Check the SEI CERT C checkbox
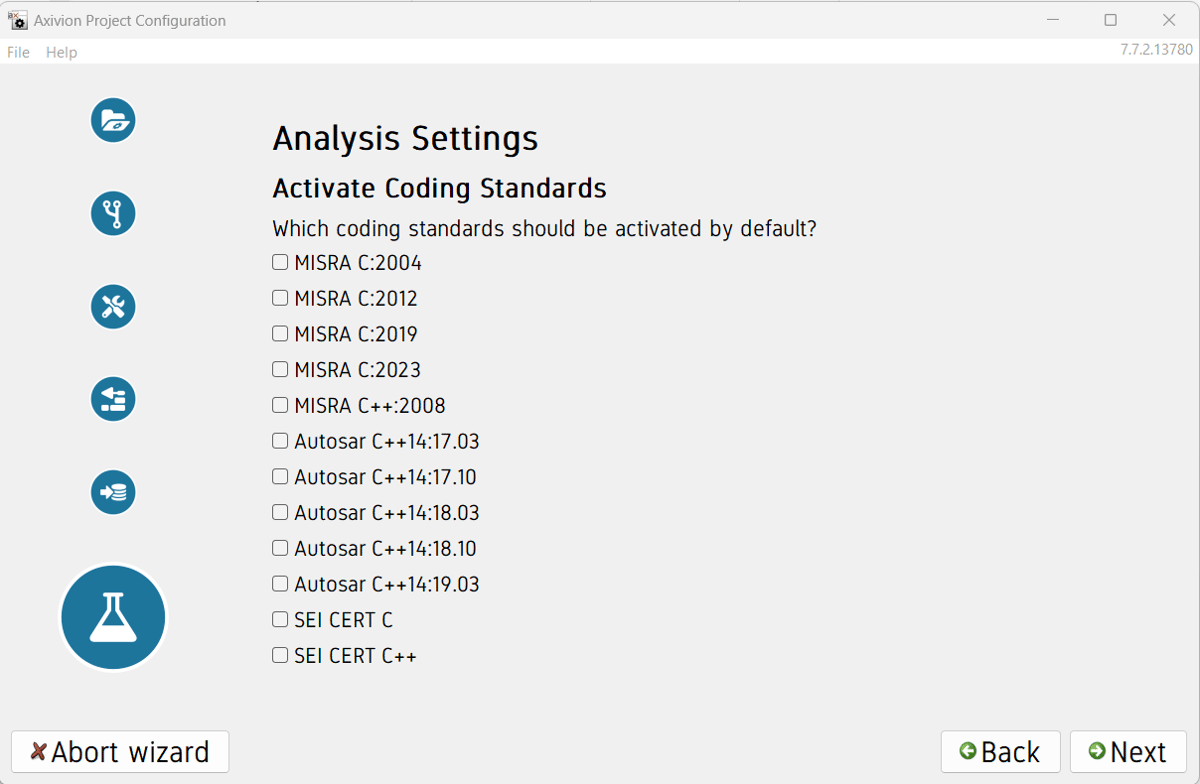This screenshot has width=1200, height=784. (280, 620)
